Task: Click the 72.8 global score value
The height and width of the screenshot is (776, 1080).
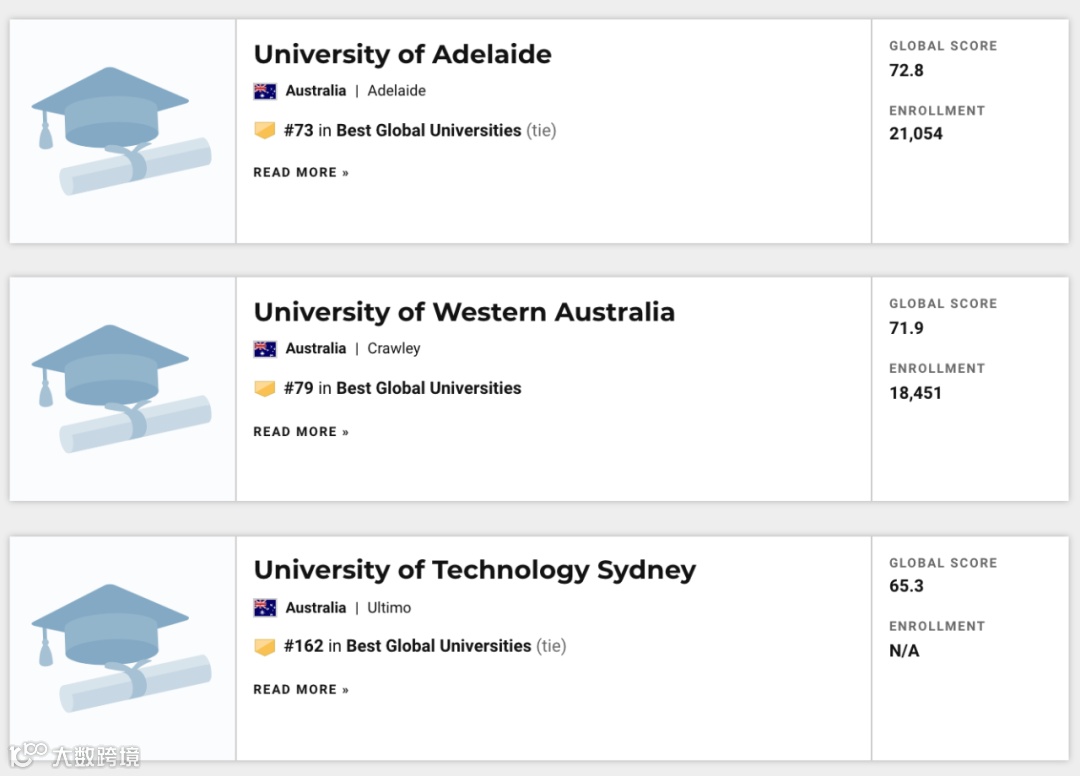Action: (x=906, y=70)
